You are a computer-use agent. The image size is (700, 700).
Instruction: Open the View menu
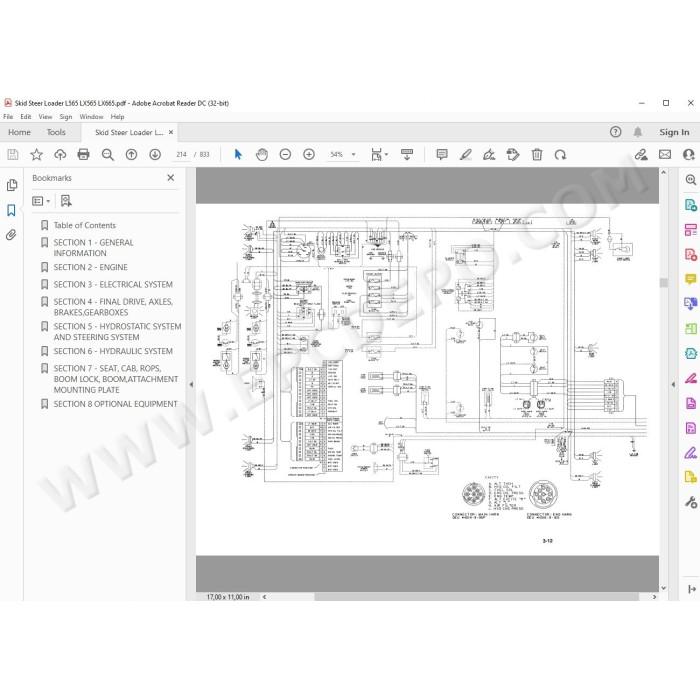pos(45,117)
